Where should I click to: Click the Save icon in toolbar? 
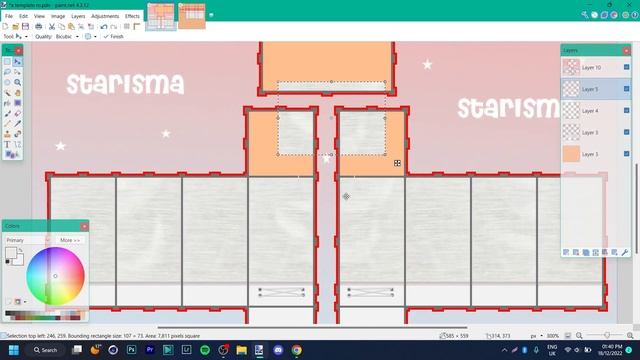click(x=25, y=27)
